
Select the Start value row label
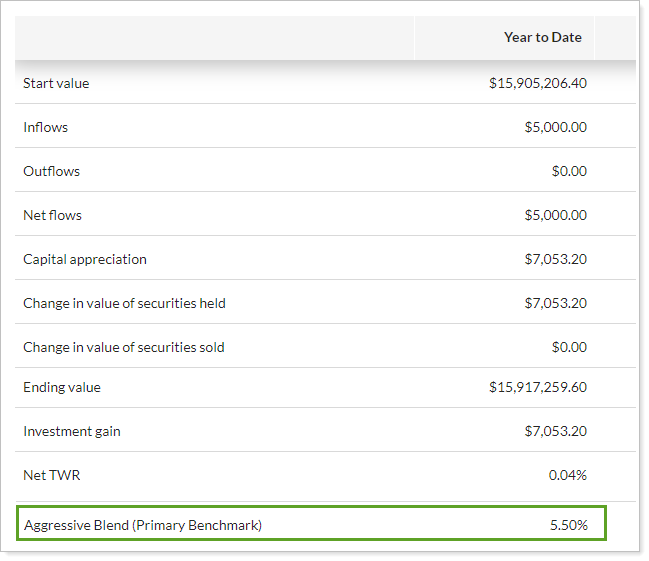click(56, 83)
